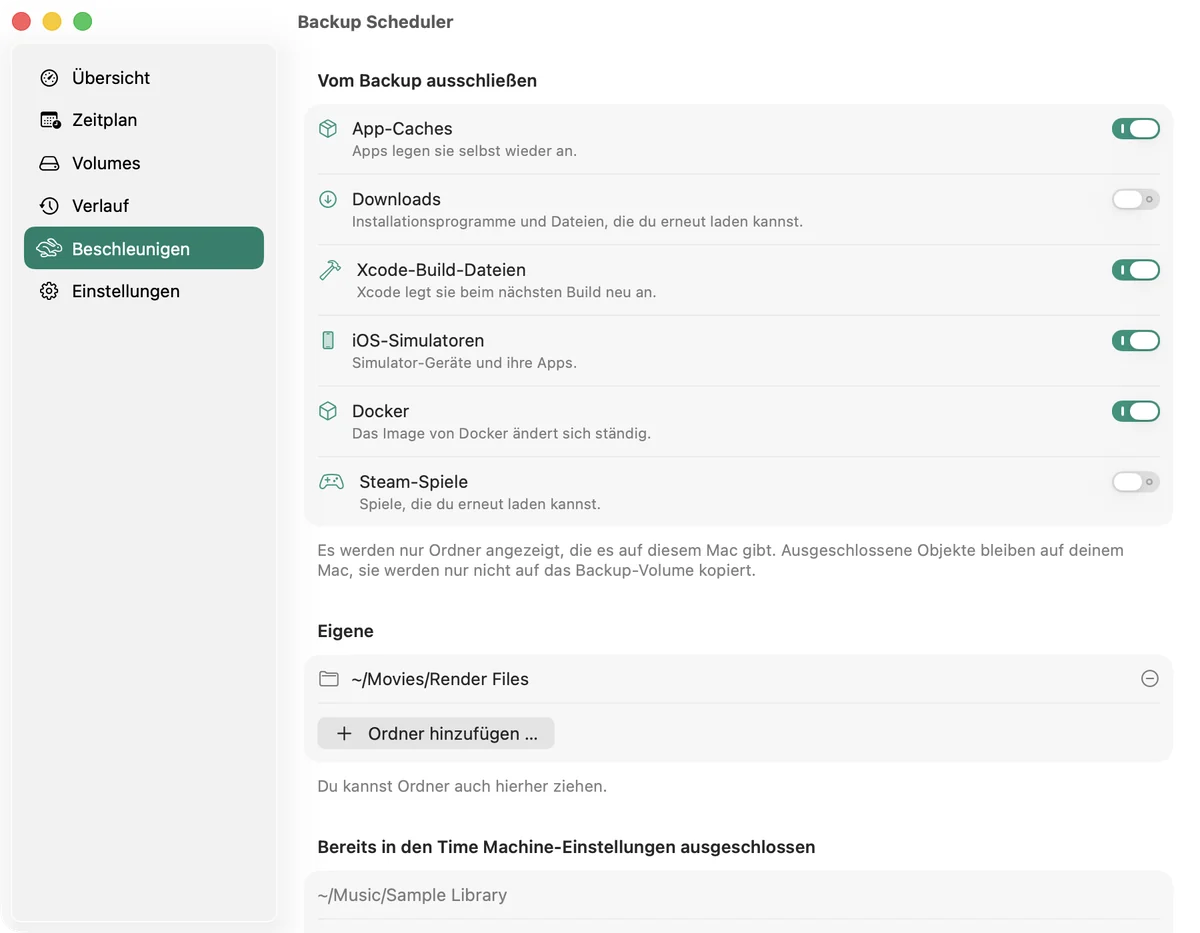This screenshot has width=1200, height=933.
Task: Click the folder icon beside ~/Movies/Render Files
Action: 329,679
